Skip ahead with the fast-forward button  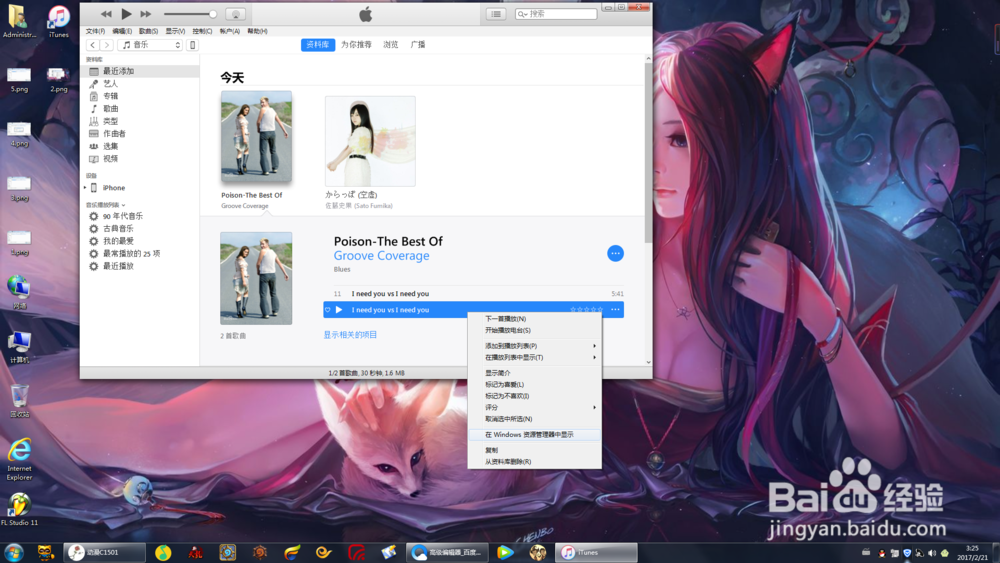coord(146,14)
